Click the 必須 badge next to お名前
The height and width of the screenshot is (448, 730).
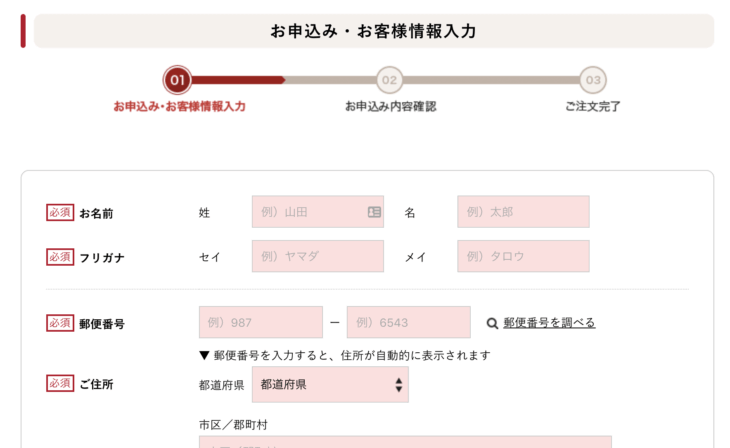point(60,212)
